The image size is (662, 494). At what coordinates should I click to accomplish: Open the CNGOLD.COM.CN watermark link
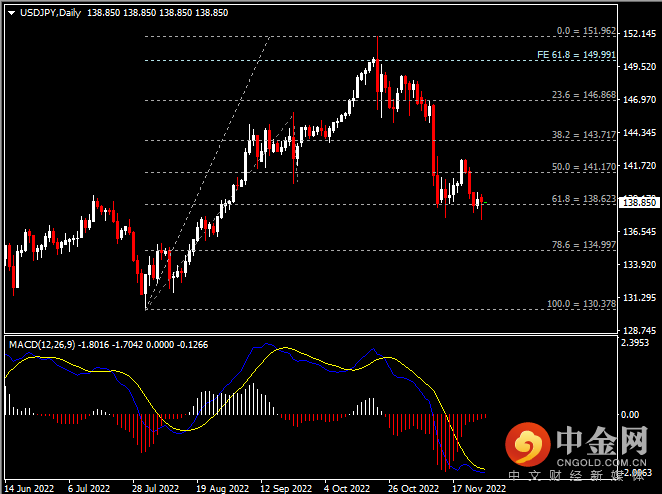(599, 463)
